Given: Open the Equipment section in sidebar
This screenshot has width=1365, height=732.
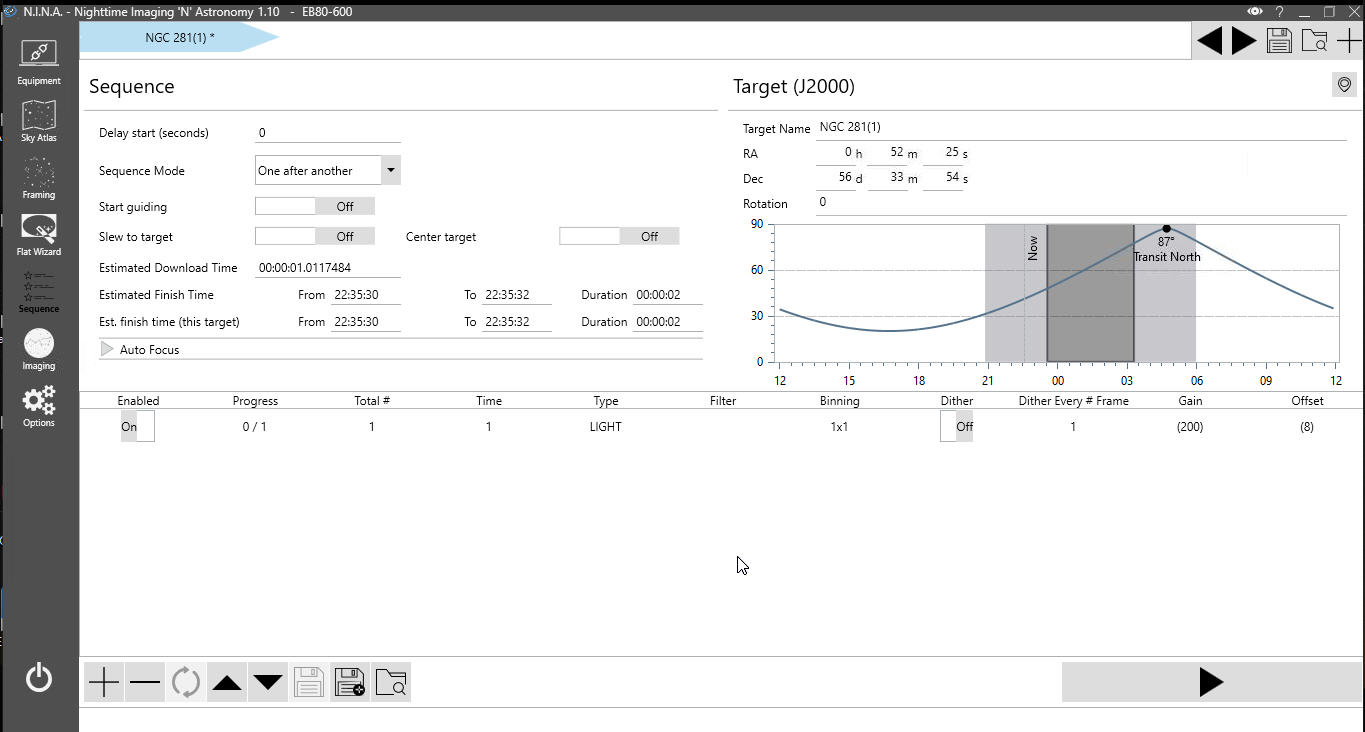Looking at the screenshot, I should coord(39,61).
